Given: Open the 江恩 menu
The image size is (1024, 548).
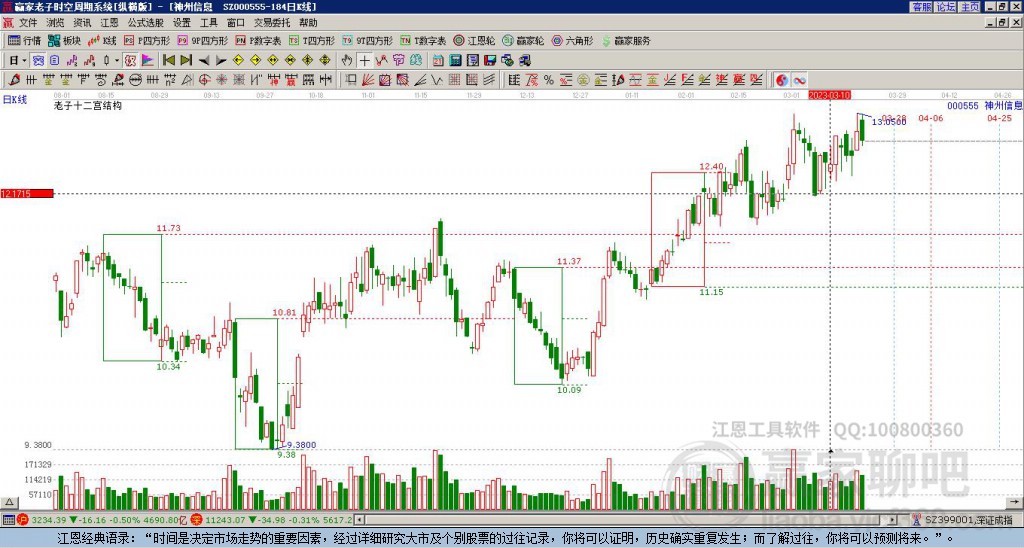Looking at the screenshot, I should tap(110, 23).
